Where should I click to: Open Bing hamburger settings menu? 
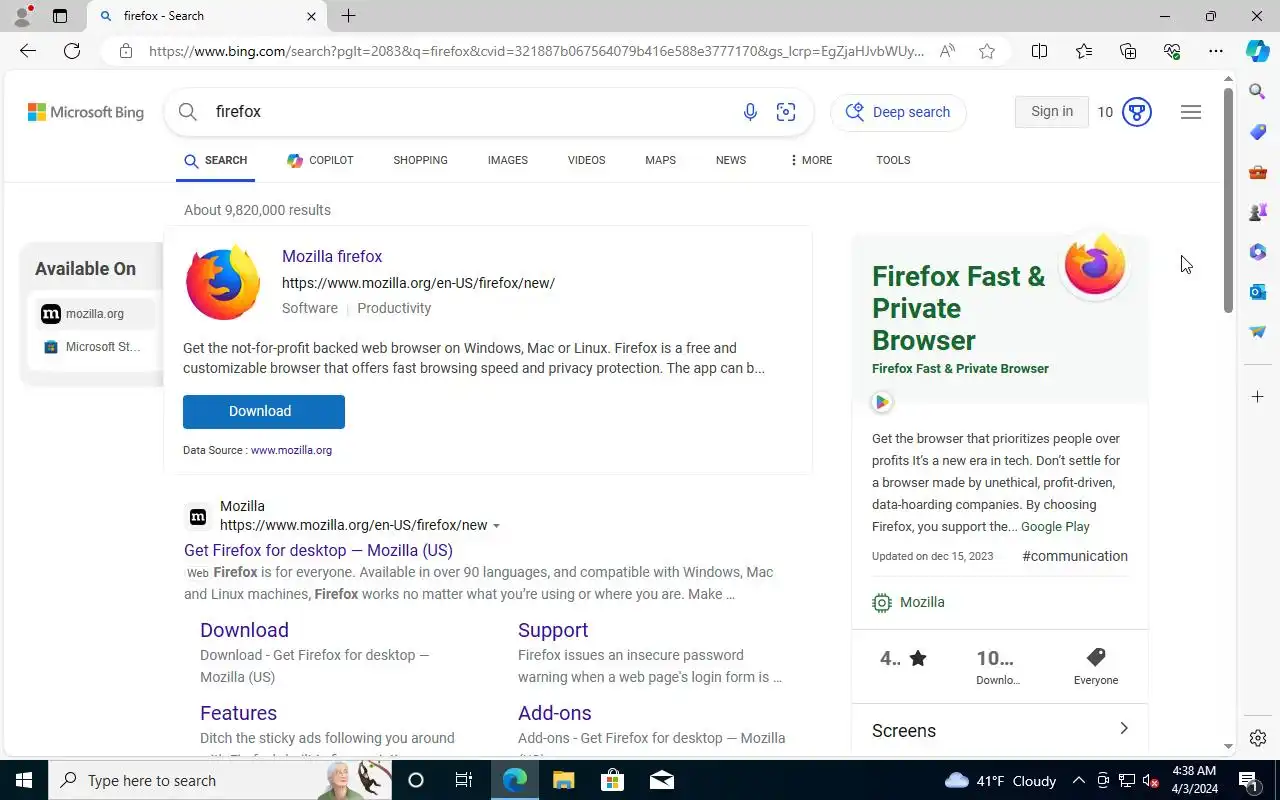[1191, 112]
